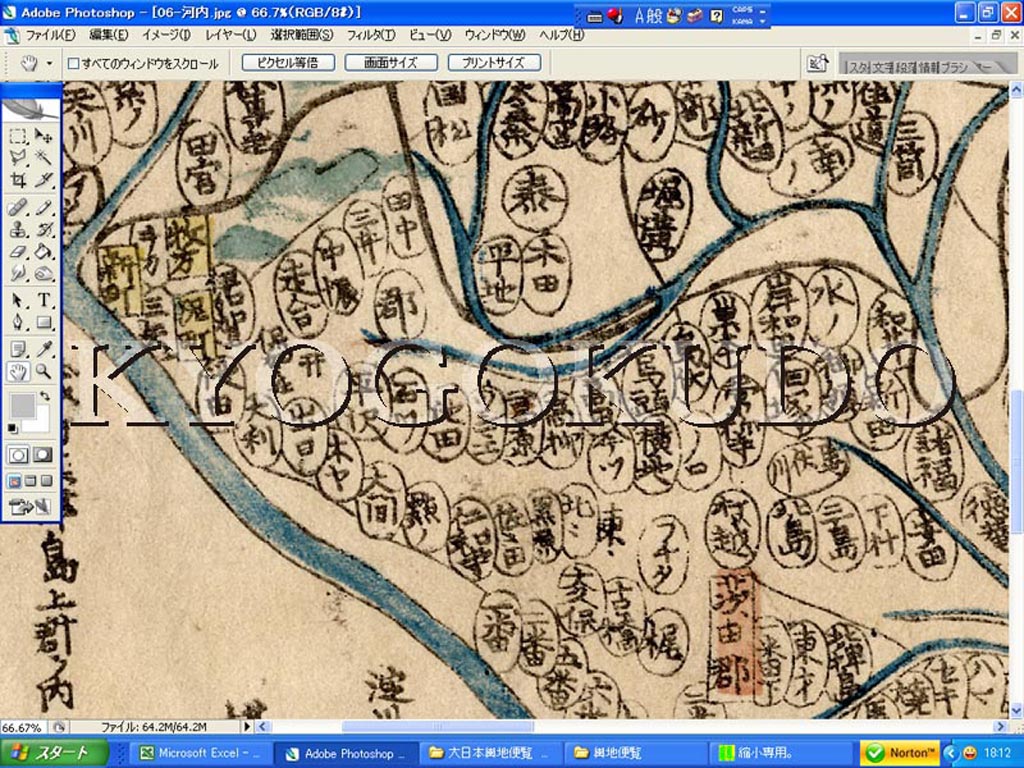The image size is (1024, 768).
Task: Open the ビュー menu
Action: click(x=430, y=35)
